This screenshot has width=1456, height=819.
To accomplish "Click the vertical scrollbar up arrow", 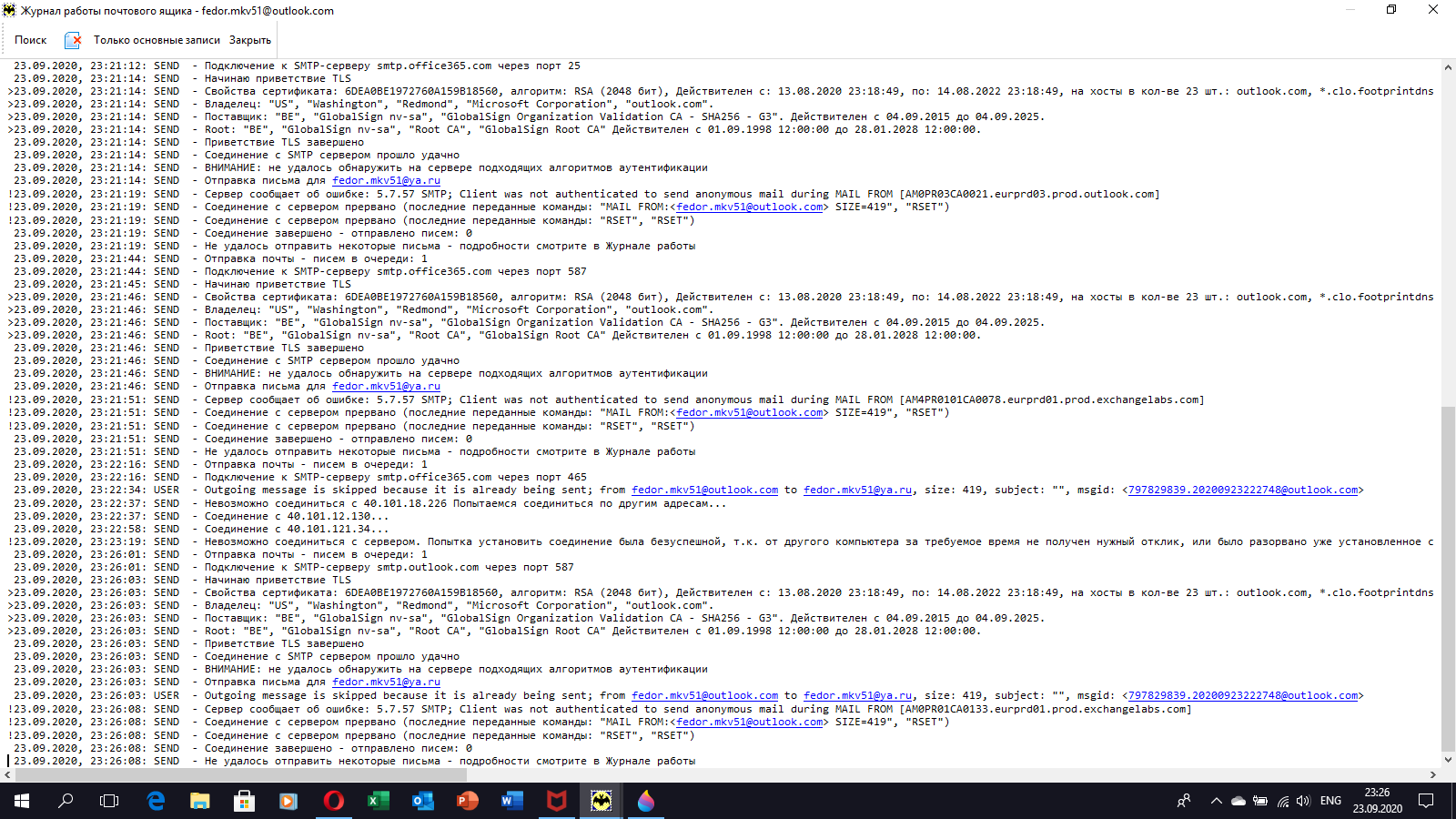I will 1448,67.
